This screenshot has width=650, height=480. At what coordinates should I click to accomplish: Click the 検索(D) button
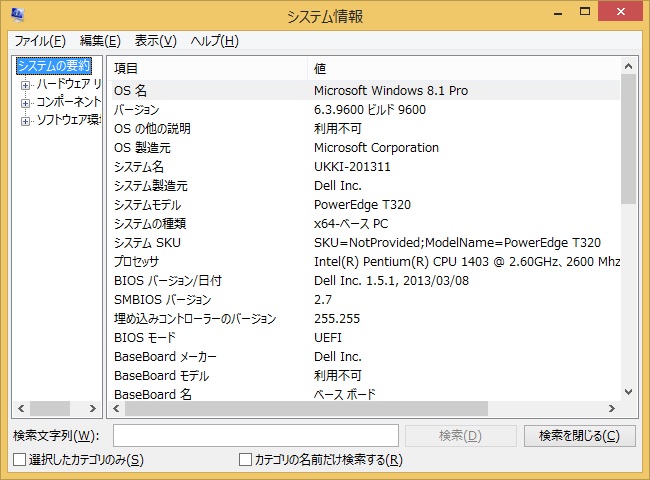(x=461, y=436)
